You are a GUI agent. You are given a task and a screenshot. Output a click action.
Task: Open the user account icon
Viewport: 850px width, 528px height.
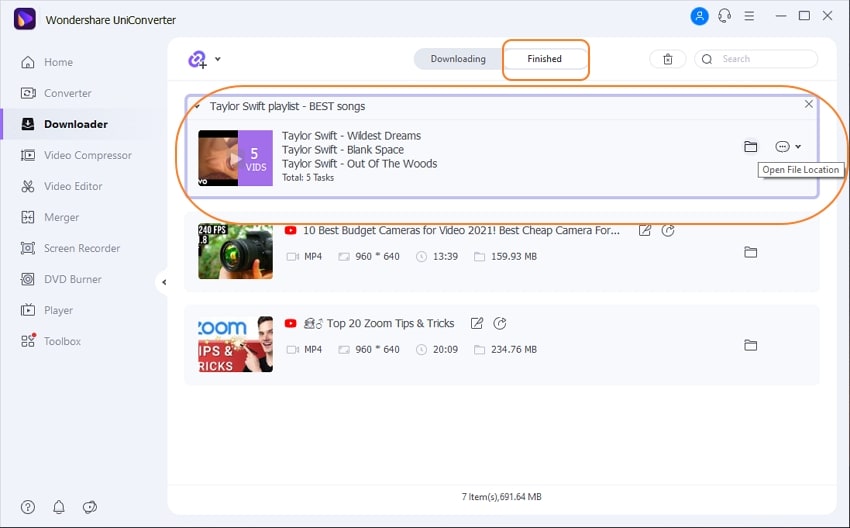coord(699,16)
